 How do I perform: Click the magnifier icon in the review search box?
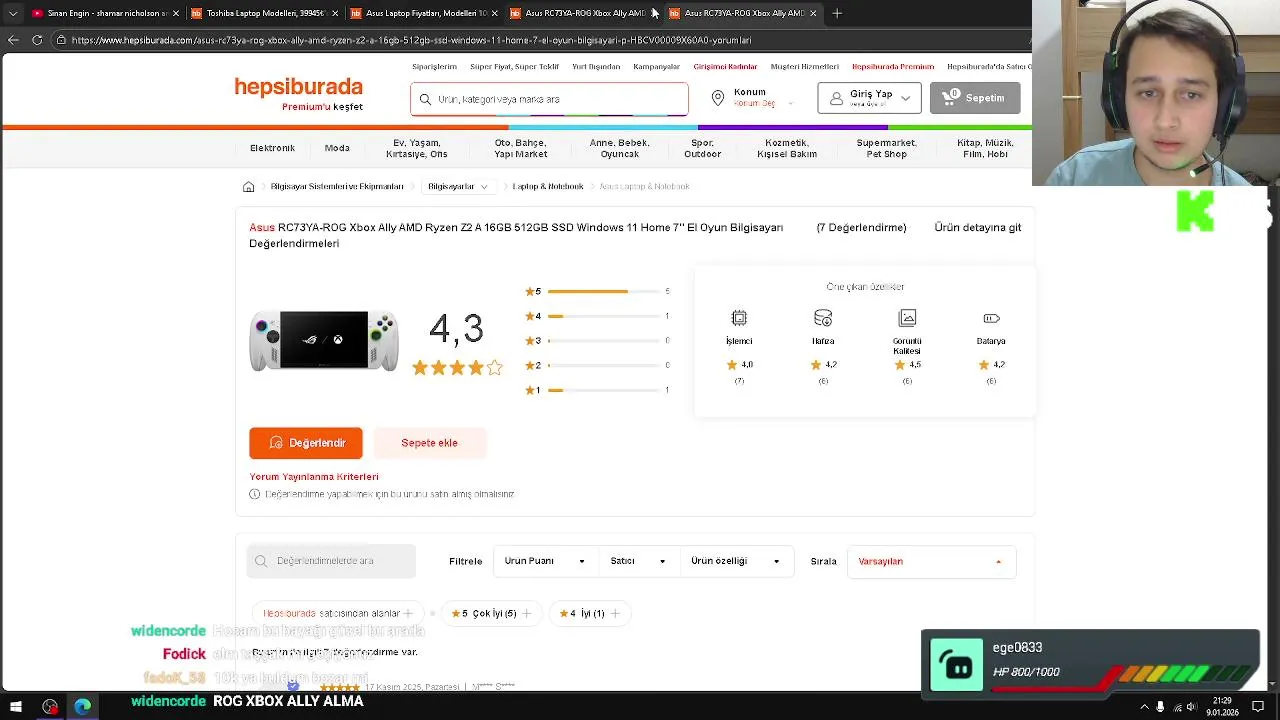[261, 561]
